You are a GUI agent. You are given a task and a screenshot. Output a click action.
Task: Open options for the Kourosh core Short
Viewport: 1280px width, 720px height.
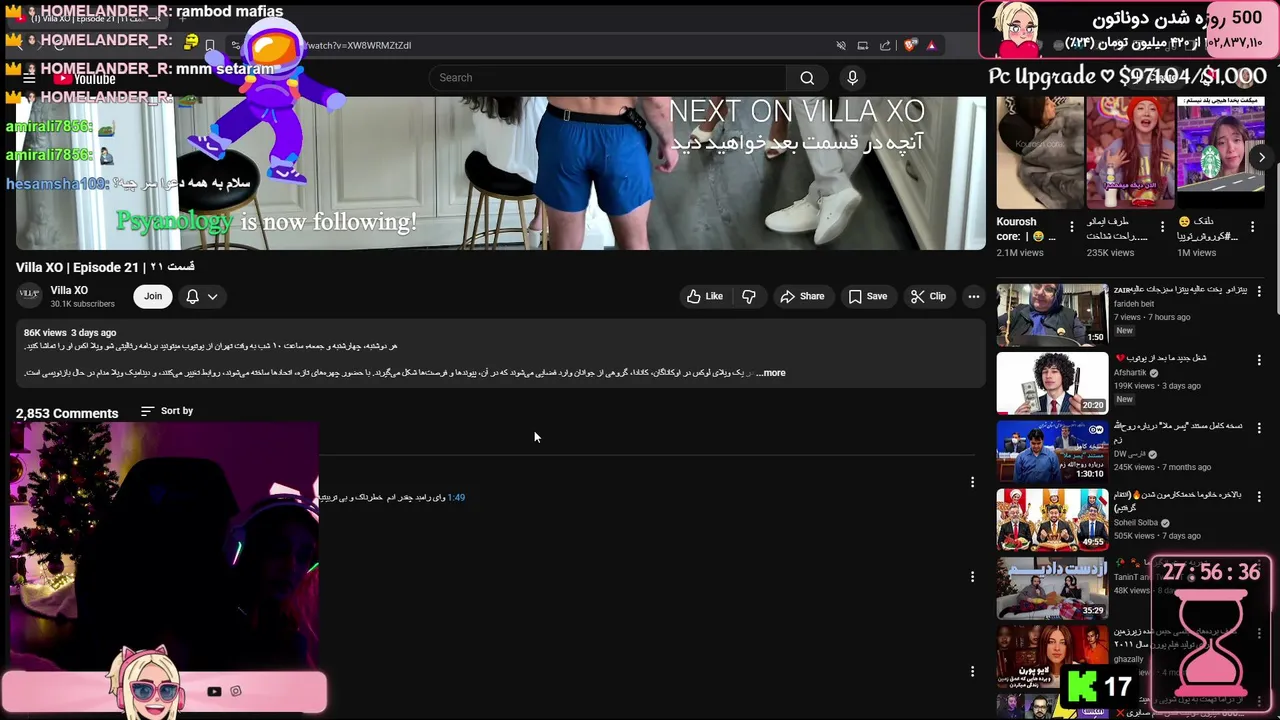click(x=1071, y=227)
